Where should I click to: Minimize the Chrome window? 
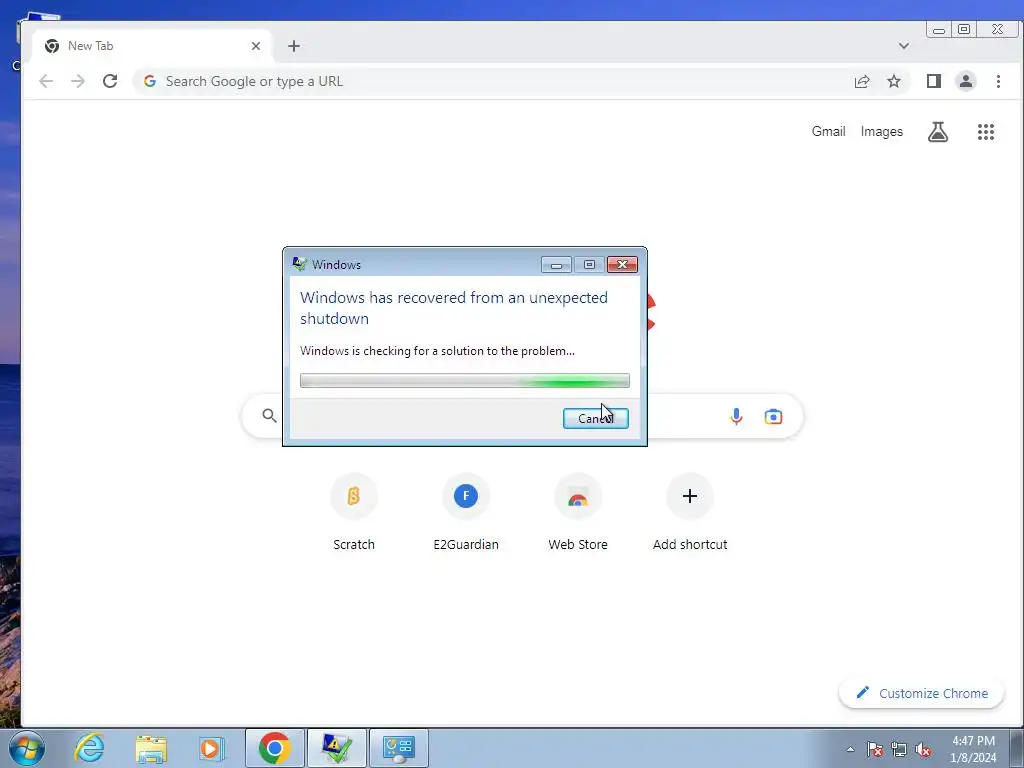click(x=938, y=29)
